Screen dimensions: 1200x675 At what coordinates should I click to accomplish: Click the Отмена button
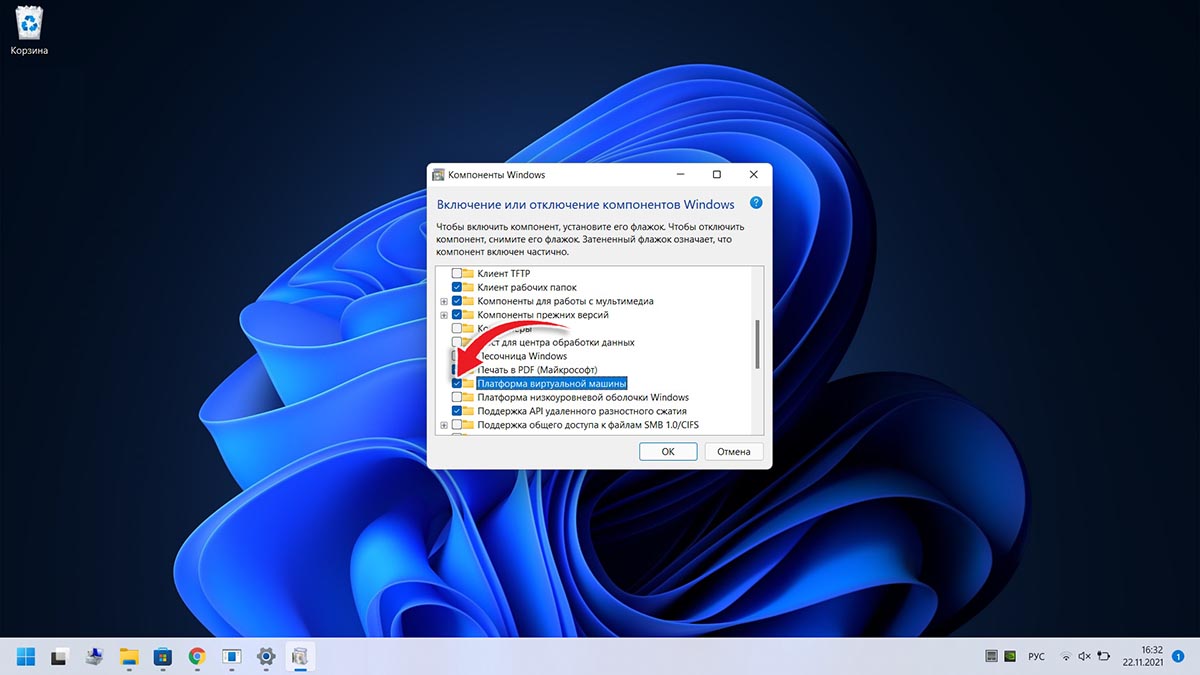[x=733, y=451]
